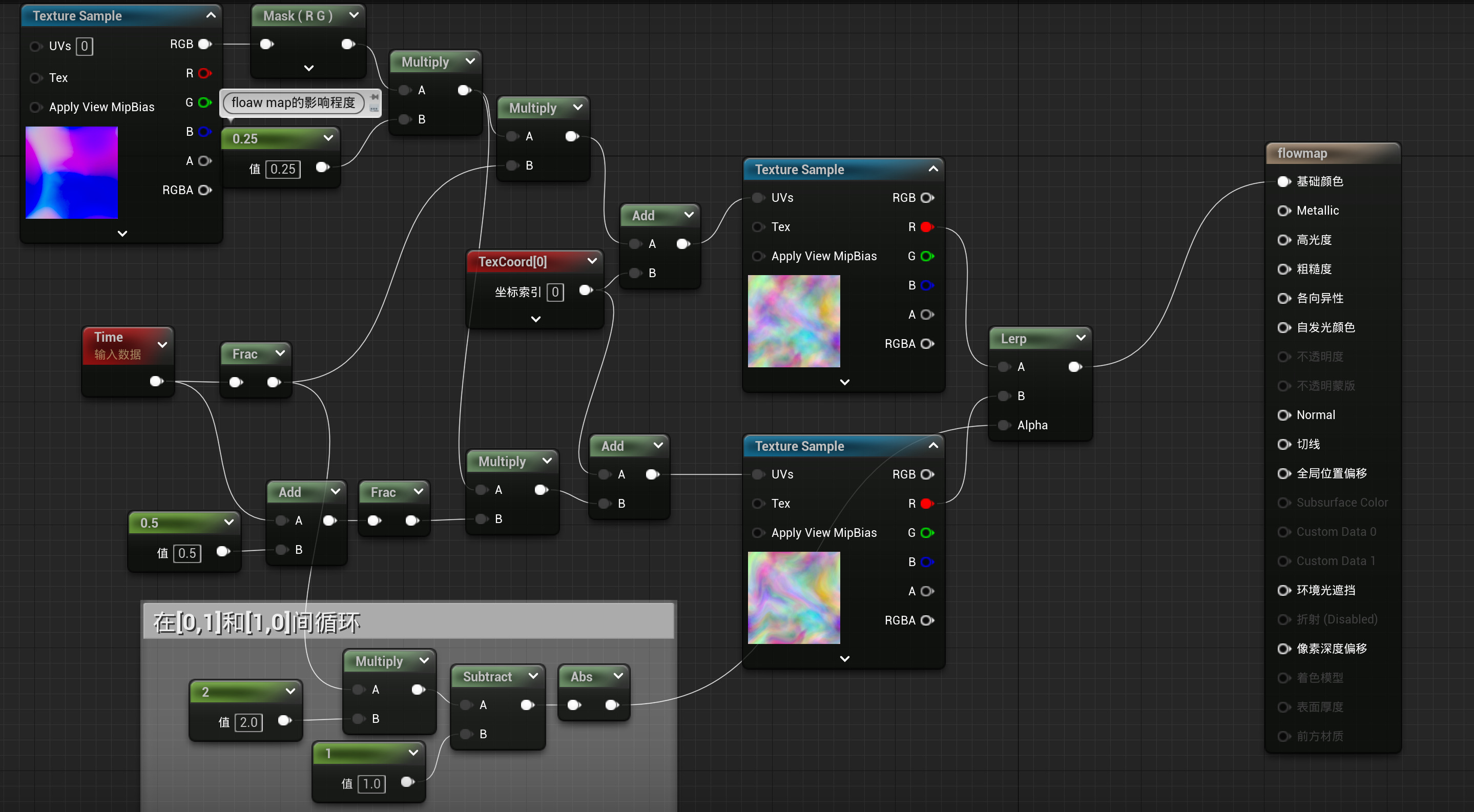Open the Subtract node dropdown arrow
Screen dimensions: 1474x812
click(x=533, y=676)
